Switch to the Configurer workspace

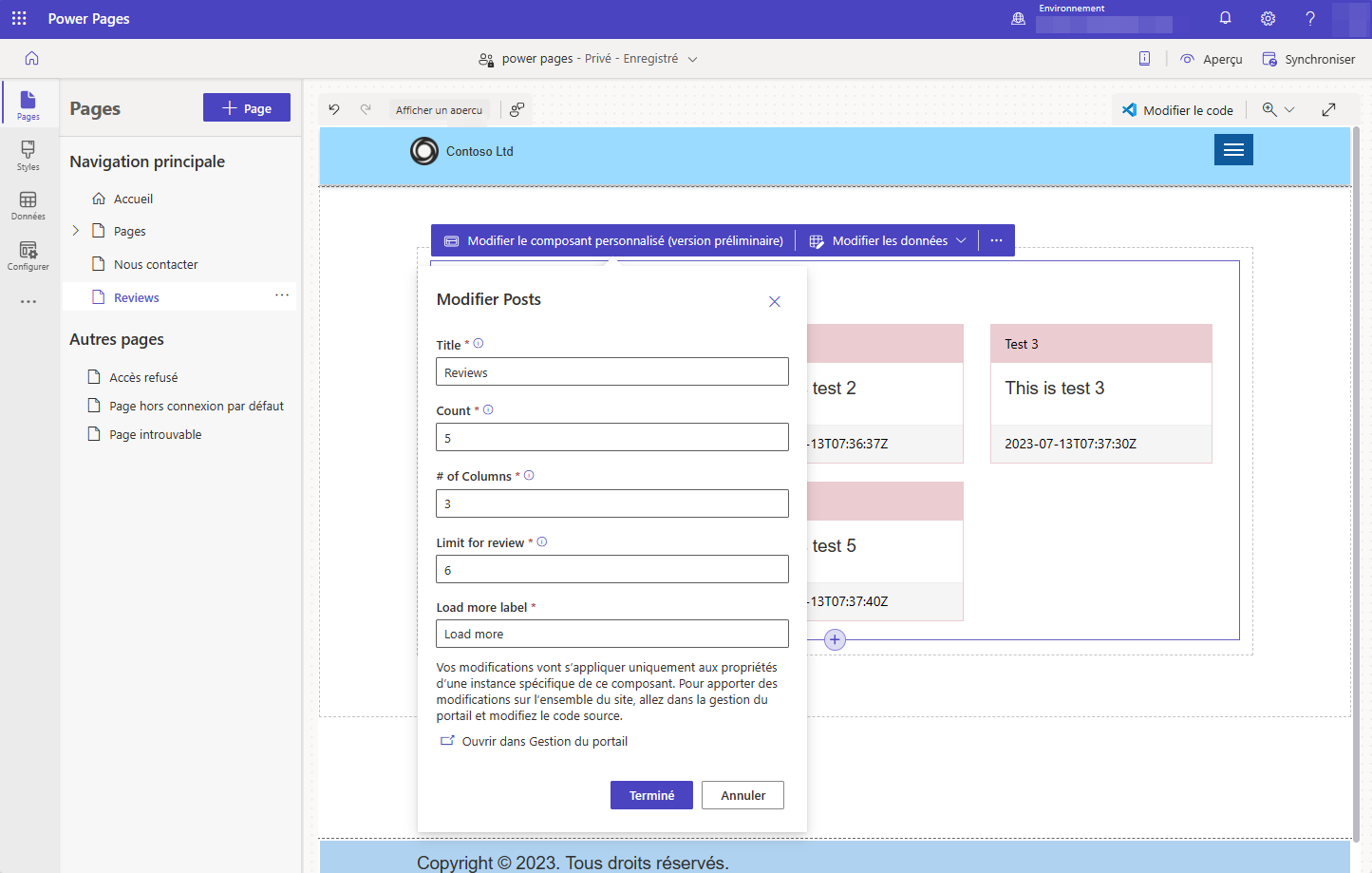point(28,256)
